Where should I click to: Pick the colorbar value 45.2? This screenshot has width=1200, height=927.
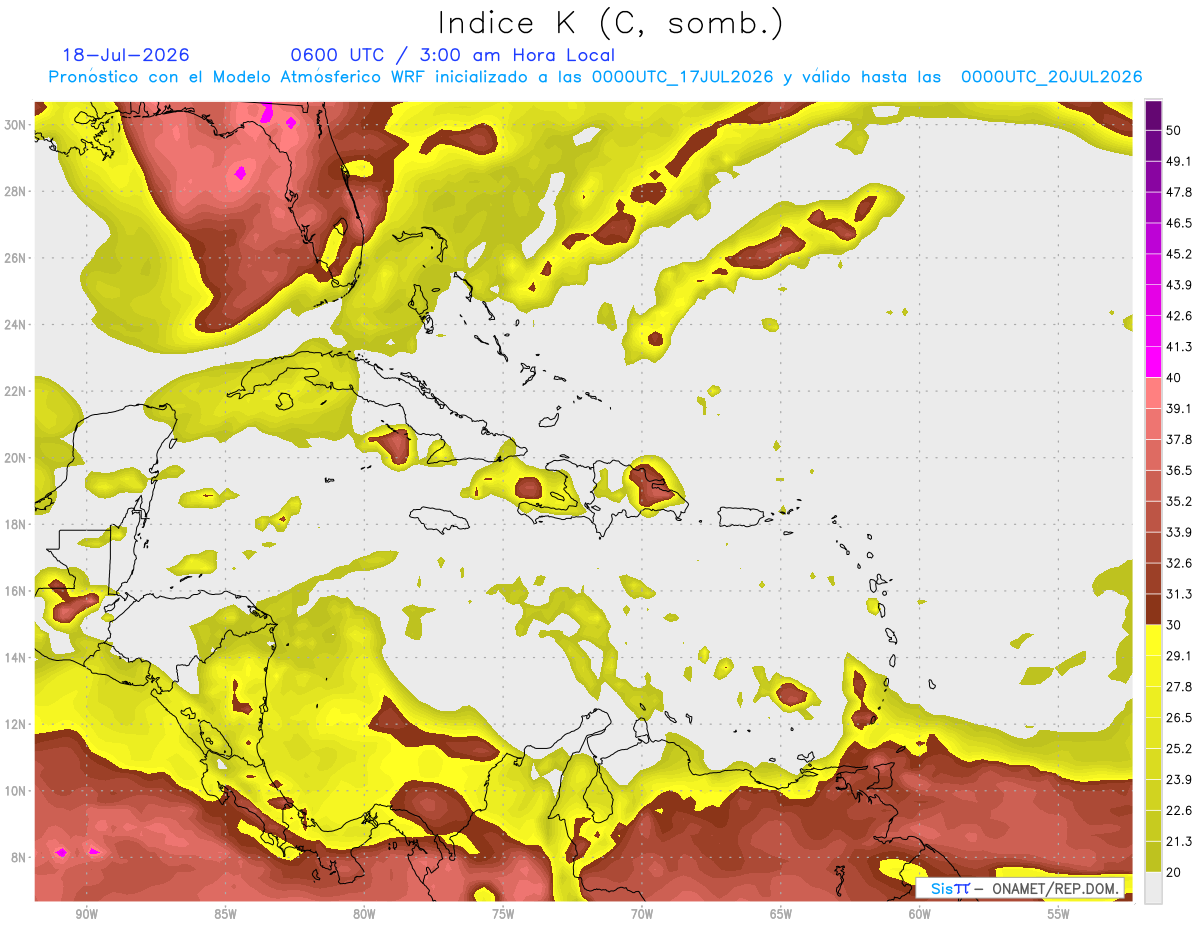(x=1180, y=254)
